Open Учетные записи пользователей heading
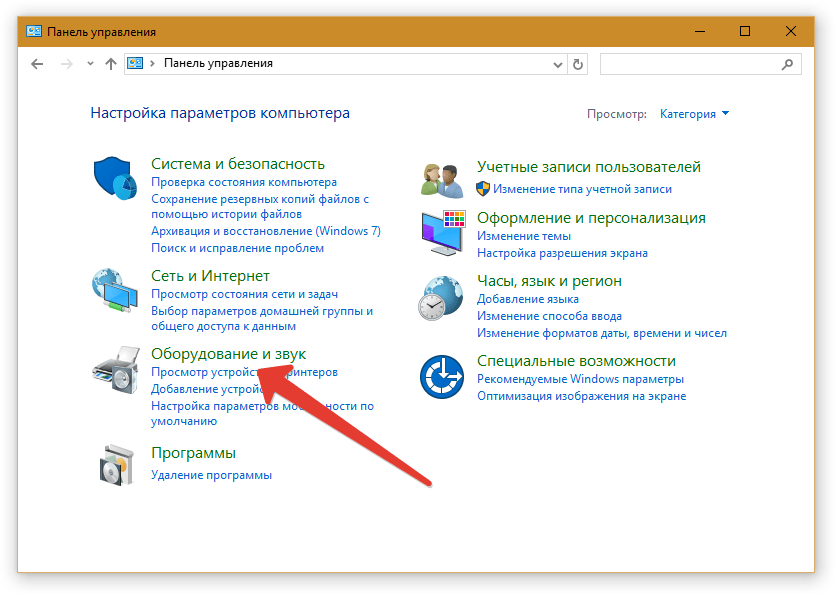Image resolution: width=836 pixels, height=595 pixels. (x=589, y=167)
